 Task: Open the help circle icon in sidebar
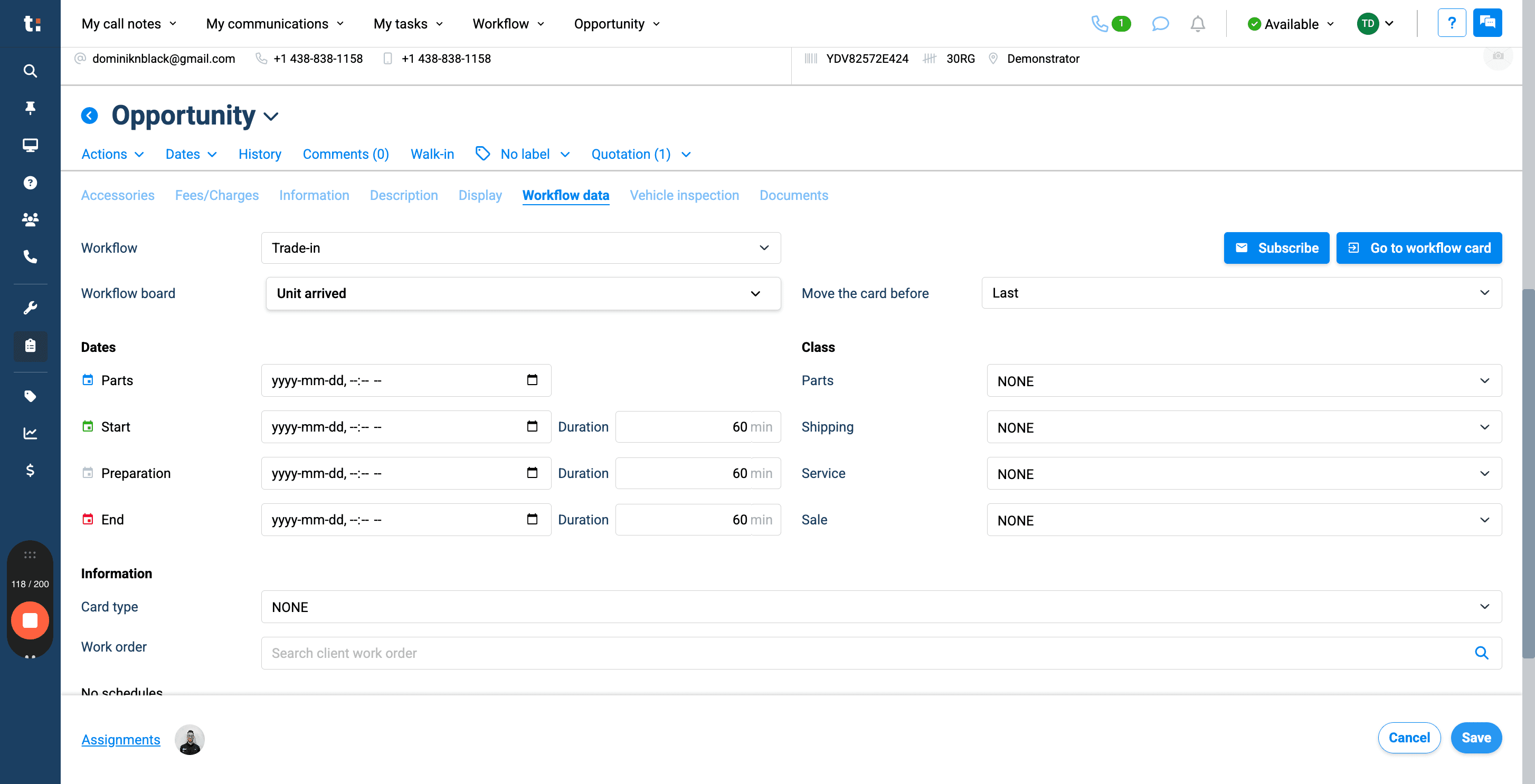tap(30, 183)
